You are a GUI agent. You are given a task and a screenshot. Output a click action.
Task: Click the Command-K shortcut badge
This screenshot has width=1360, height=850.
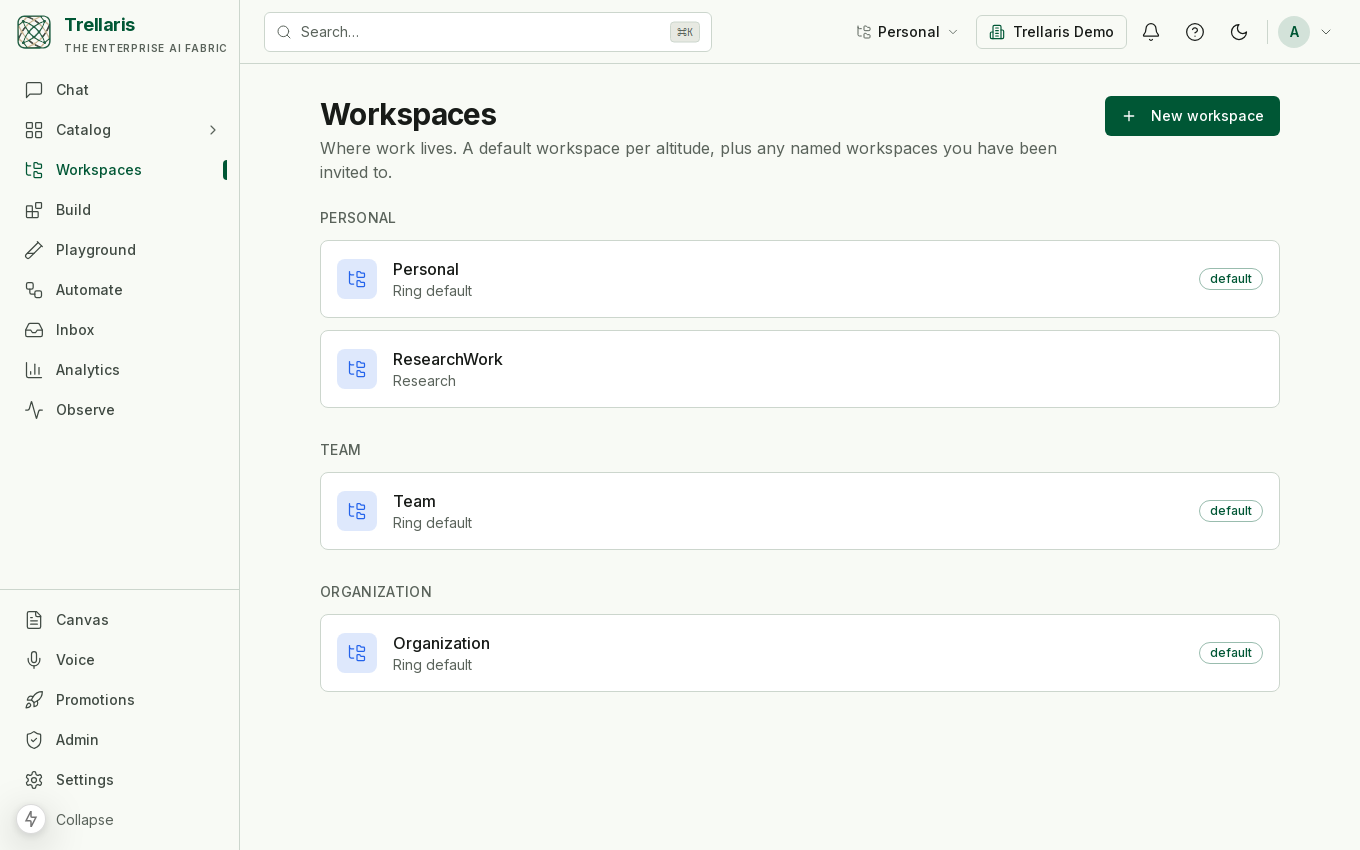coord(685,32)
